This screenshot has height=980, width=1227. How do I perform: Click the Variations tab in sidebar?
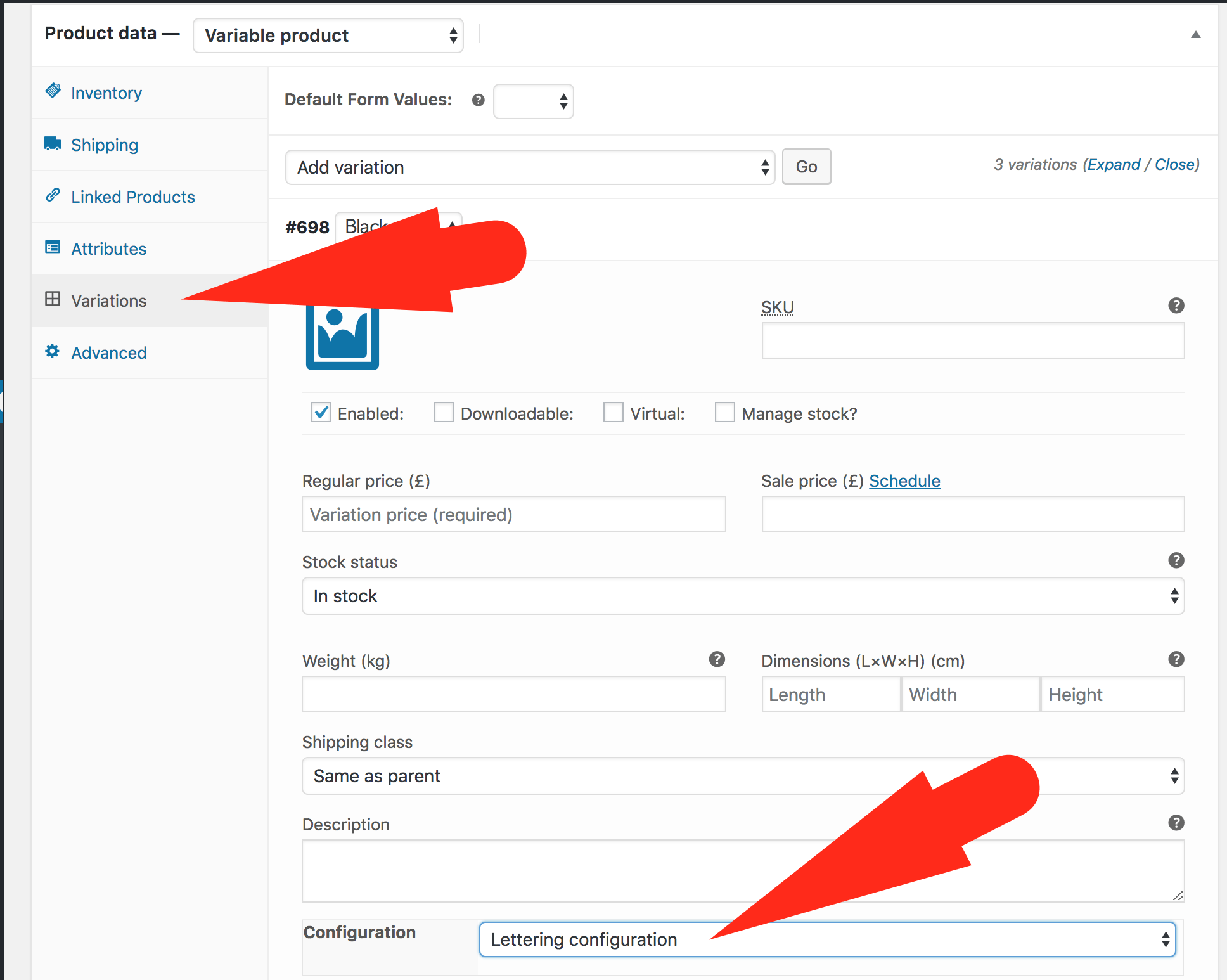(x=106, y=300)
